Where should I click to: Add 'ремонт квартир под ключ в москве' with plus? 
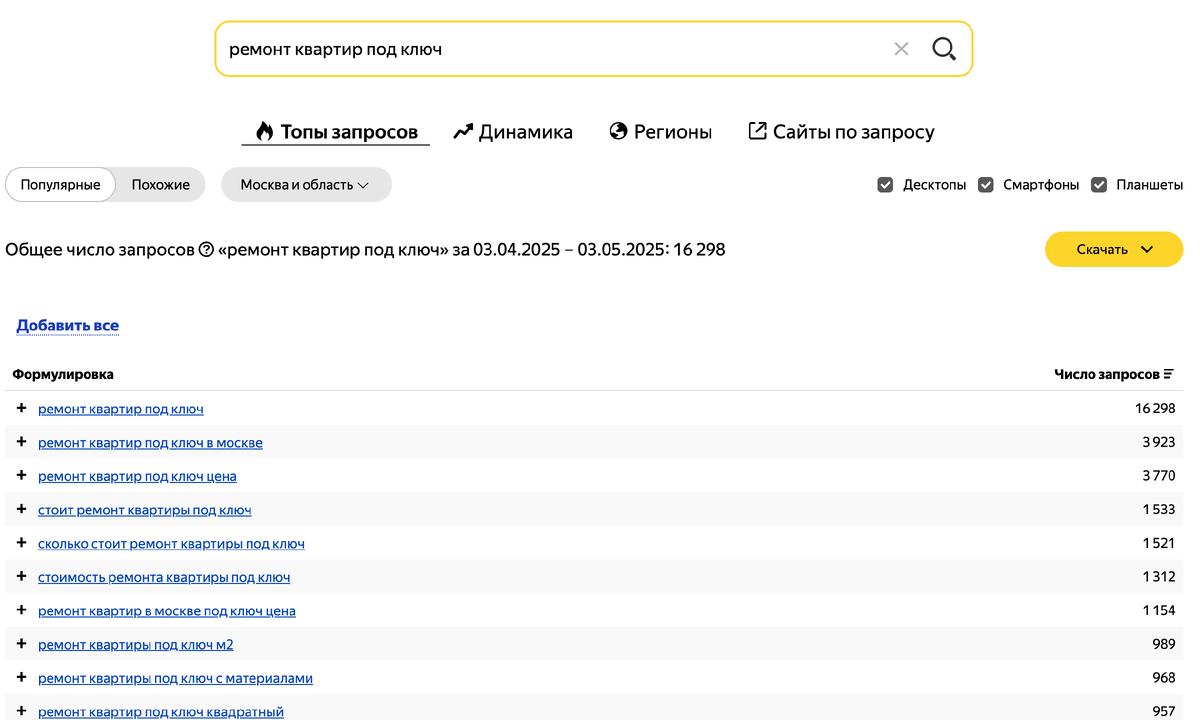(x=21, y=442)
